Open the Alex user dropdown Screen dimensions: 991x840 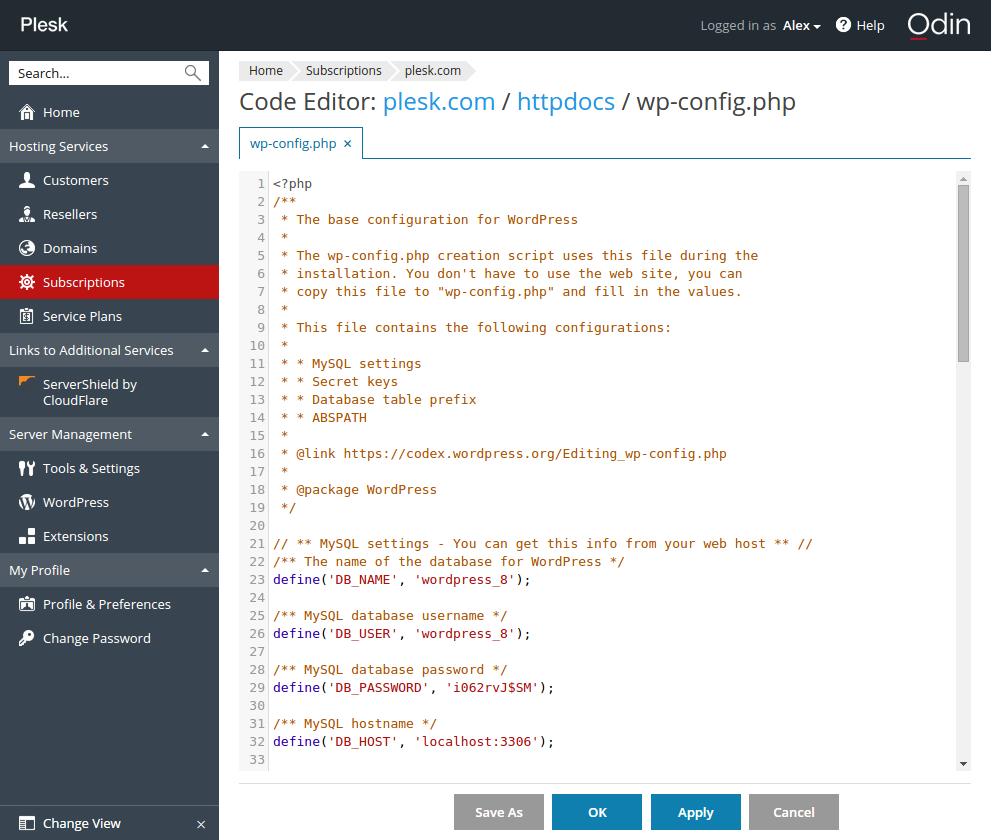click(x=801, y=26)
